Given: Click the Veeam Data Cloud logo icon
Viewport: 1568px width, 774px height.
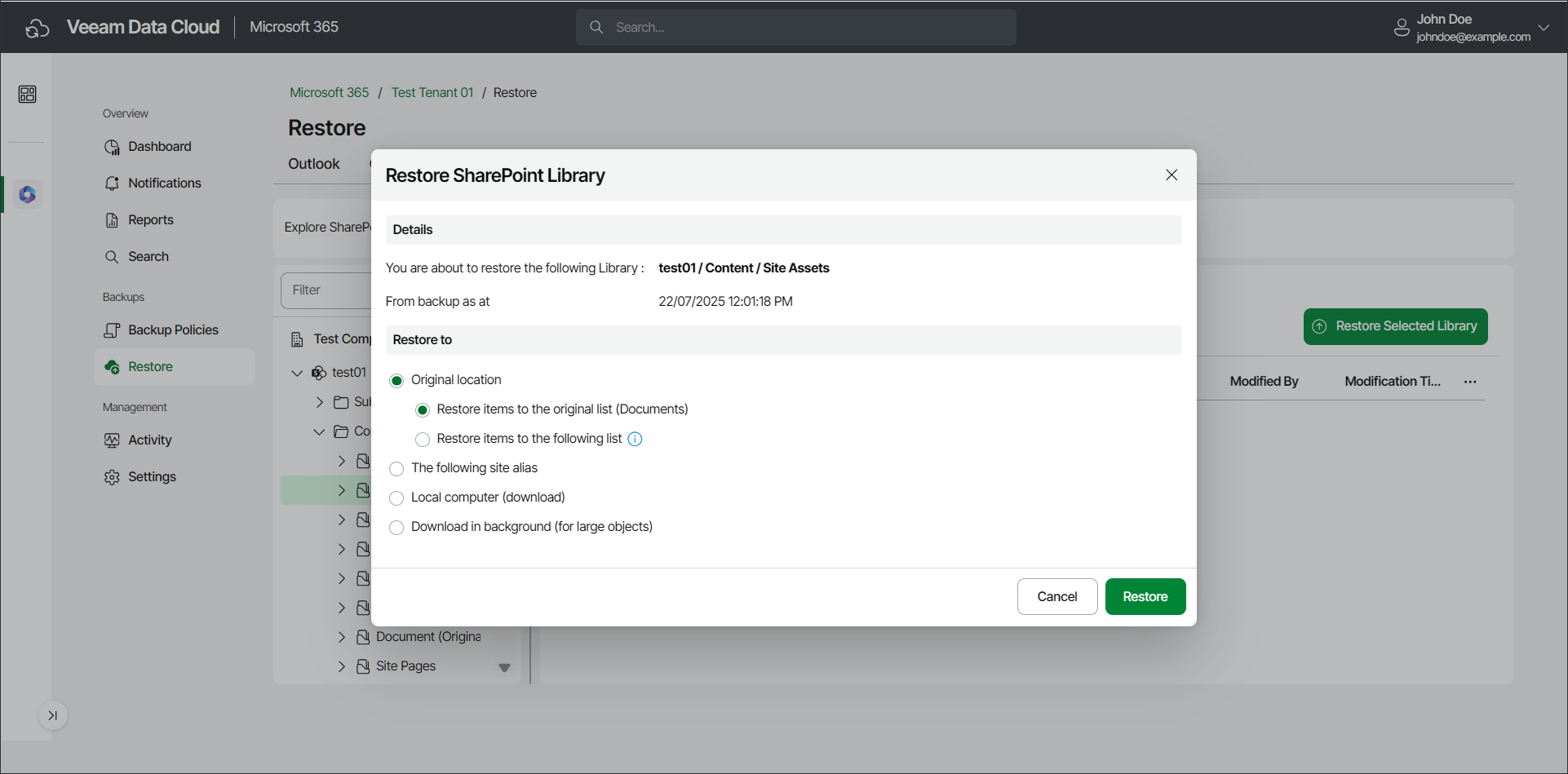Looking at the screenshot, I should coord(37,28).
